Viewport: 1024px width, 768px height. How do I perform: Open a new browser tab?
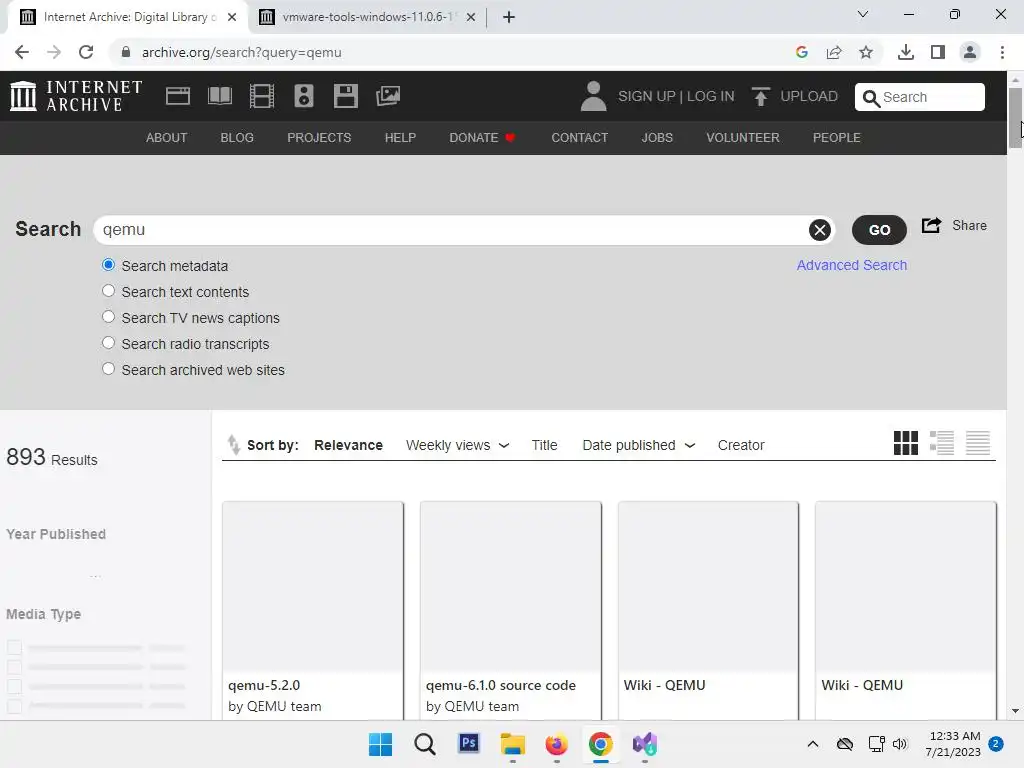pos(509,17)
